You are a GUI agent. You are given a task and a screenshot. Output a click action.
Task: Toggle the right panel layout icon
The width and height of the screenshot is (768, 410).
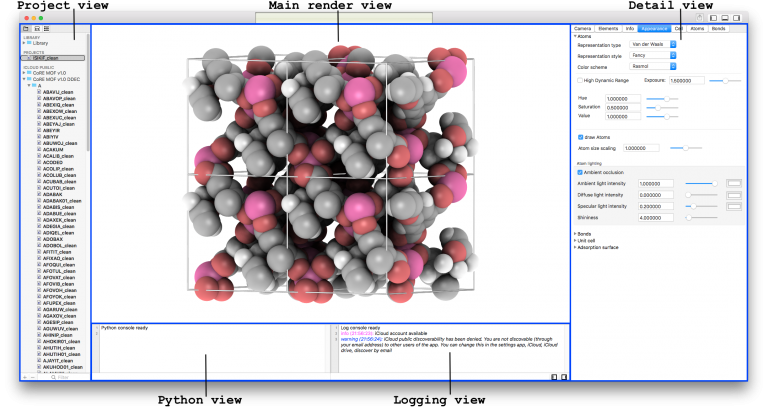737,17
